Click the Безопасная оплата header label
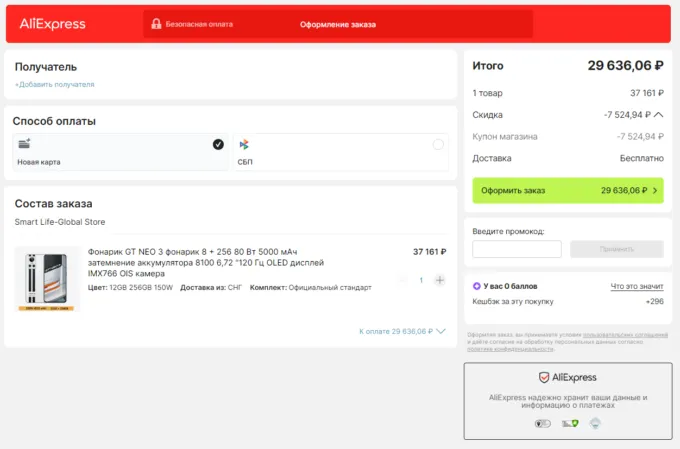 [x=199, y=24]
